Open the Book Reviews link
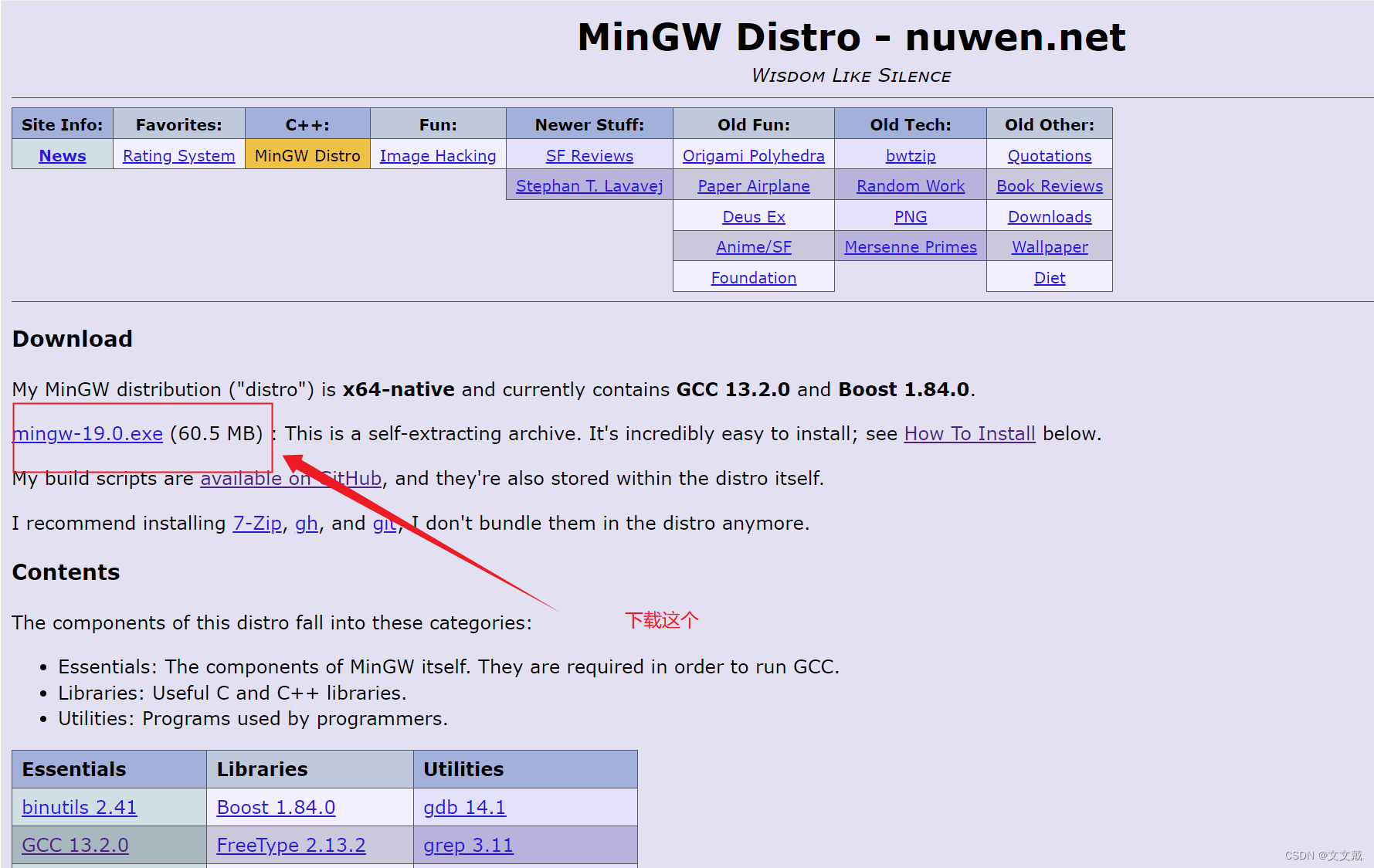This screenshot has width=1374, height=868. (1050, 185)
